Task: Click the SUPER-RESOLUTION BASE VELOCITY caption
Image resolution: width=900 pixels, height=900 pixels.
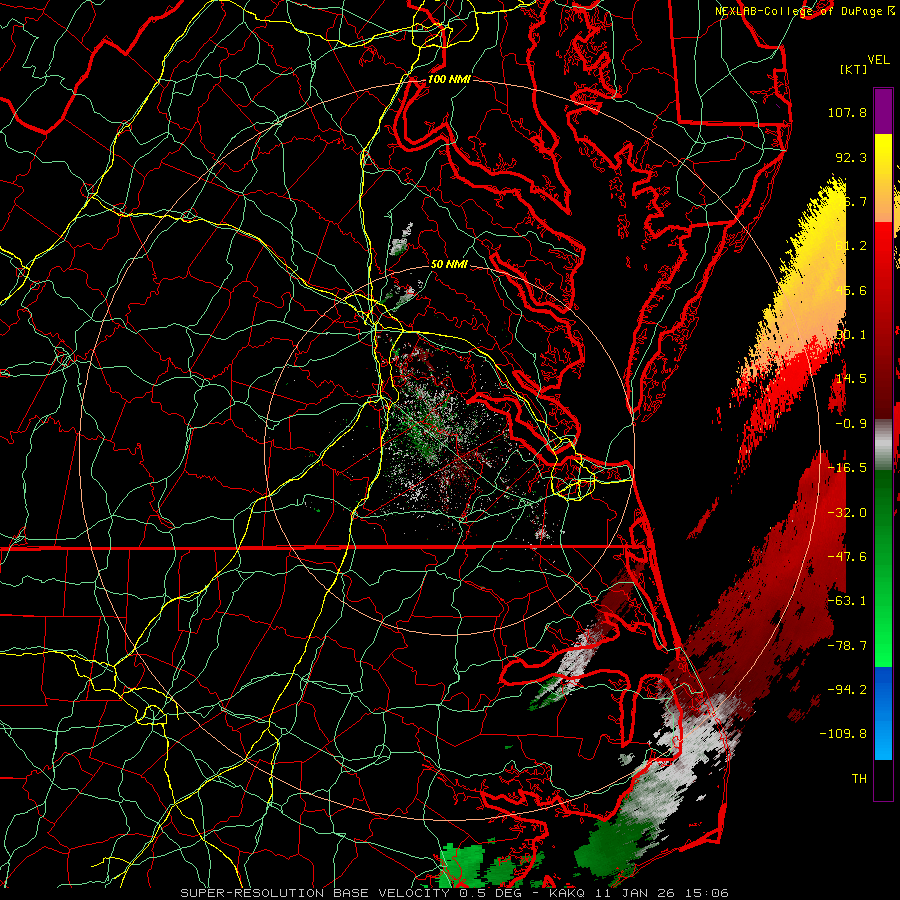Action: 454,893
